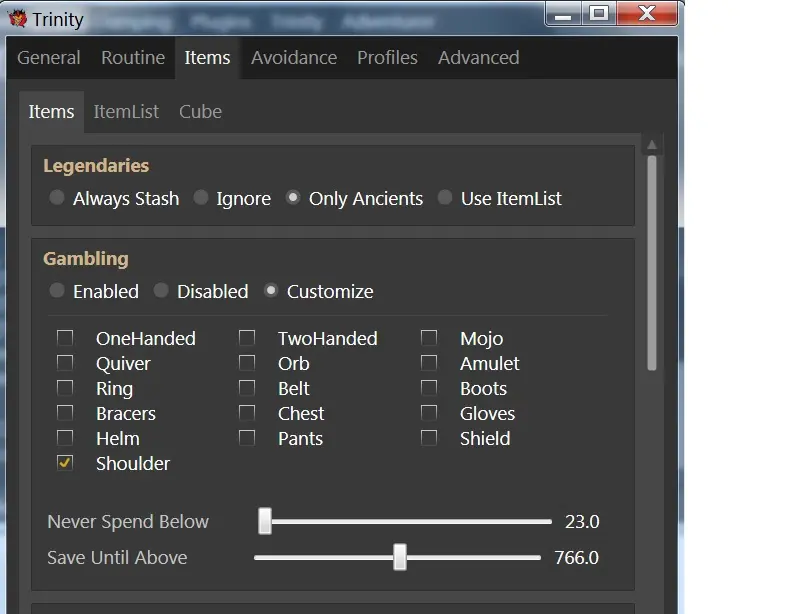Check the Quiver checkbox

(65, 362)
